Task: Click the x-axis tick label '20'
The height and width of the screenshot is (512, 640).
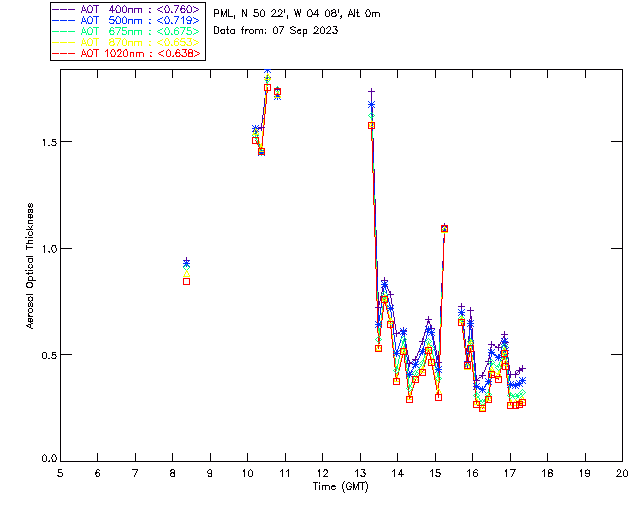Action: [622, 472]
